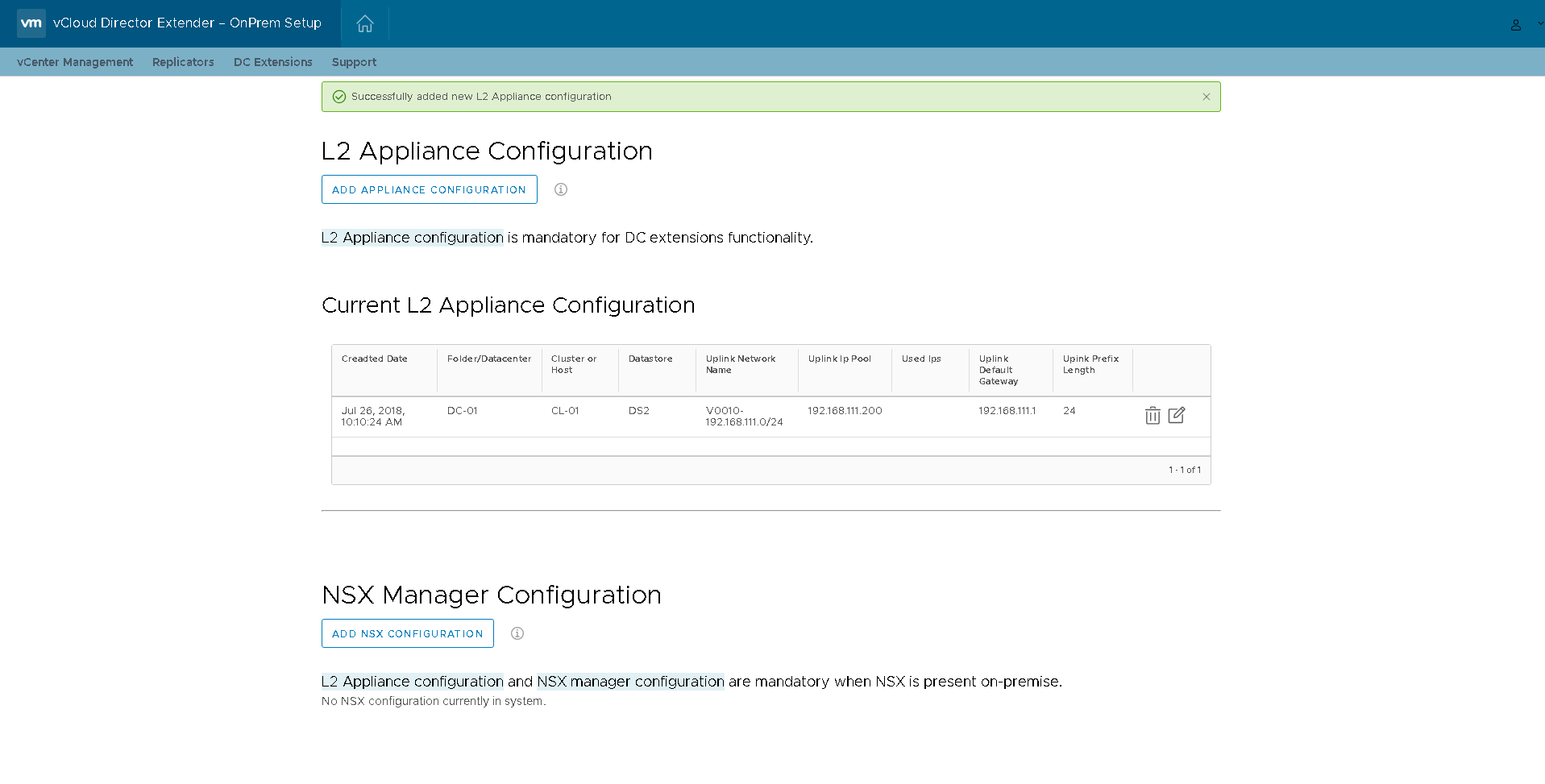Dismiss the success notification banner

[x=1207, y=97]
